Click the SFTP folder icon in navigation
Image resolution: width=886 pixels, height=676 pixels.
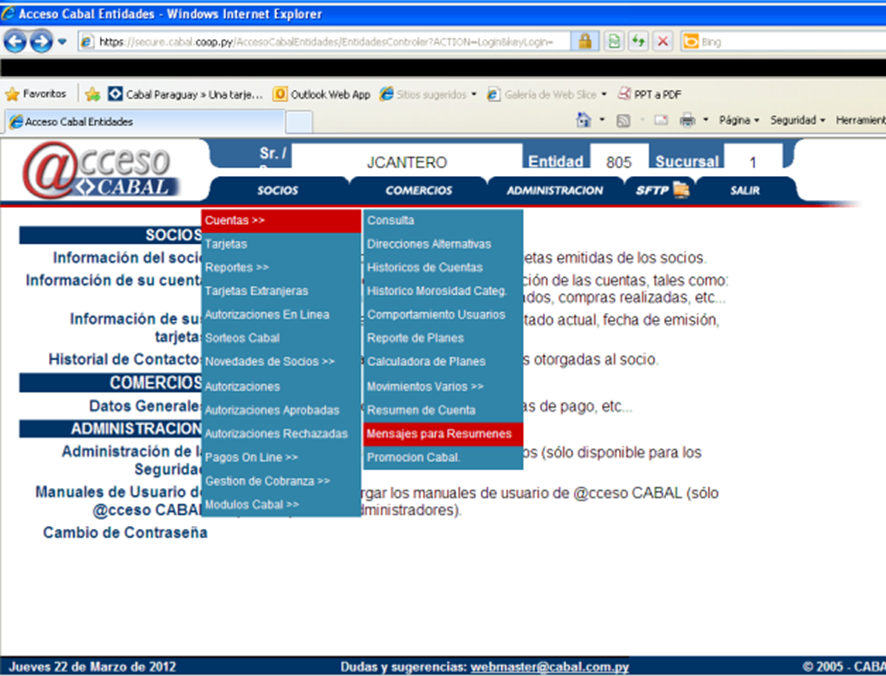(x=681, y=190)
